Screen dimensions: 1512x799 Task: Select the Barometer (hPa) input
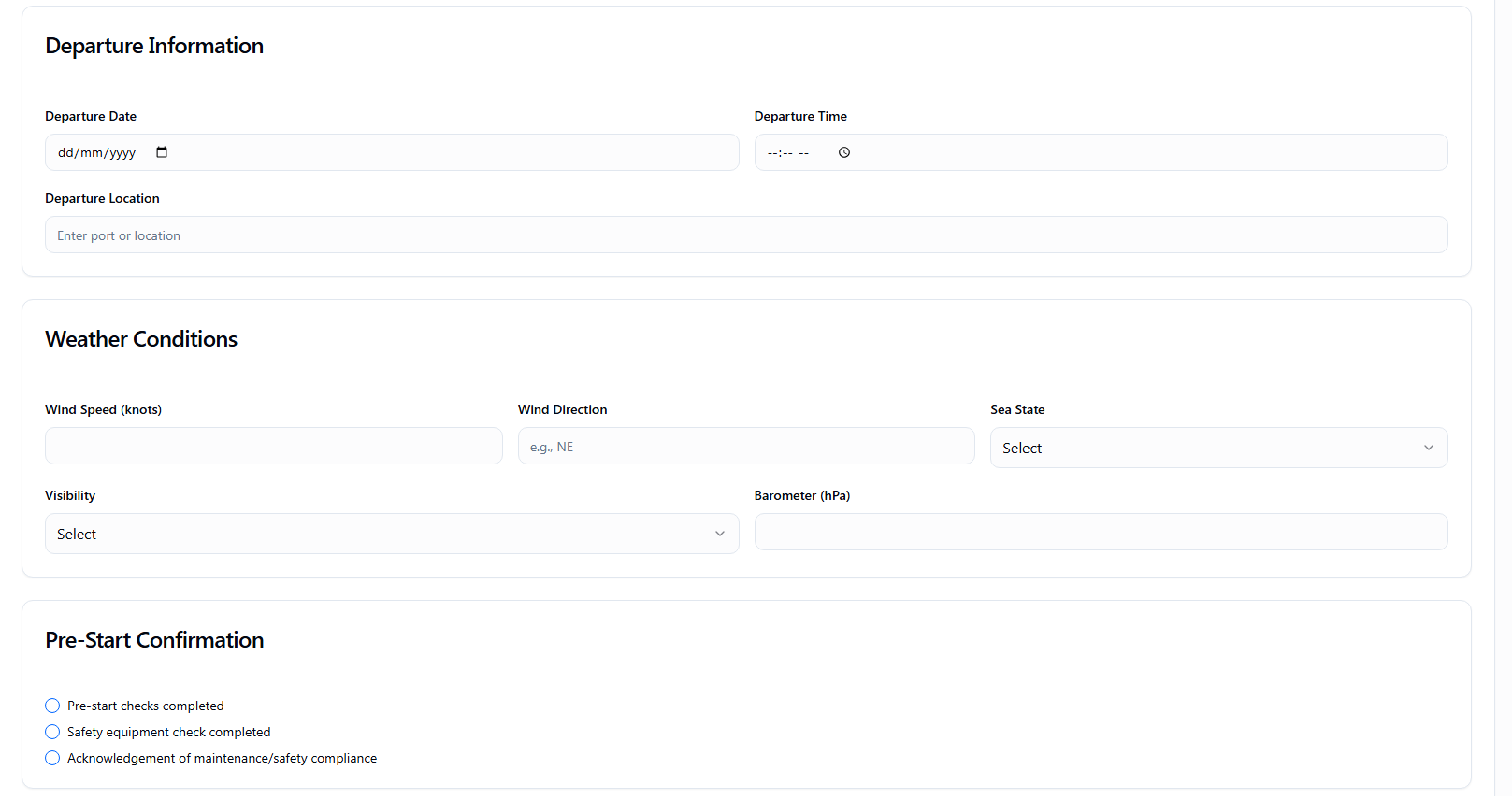coord(1101,532)
